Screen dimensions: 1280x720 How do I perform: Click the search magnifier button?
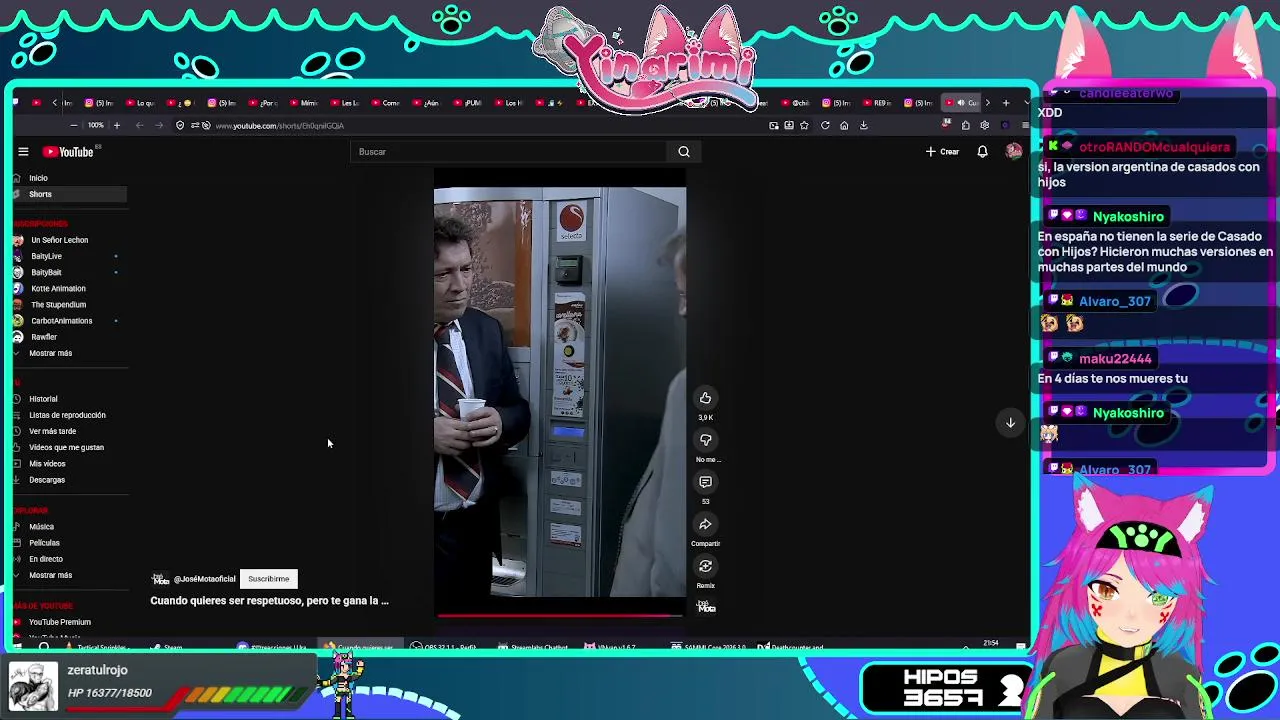pos(684,152)
